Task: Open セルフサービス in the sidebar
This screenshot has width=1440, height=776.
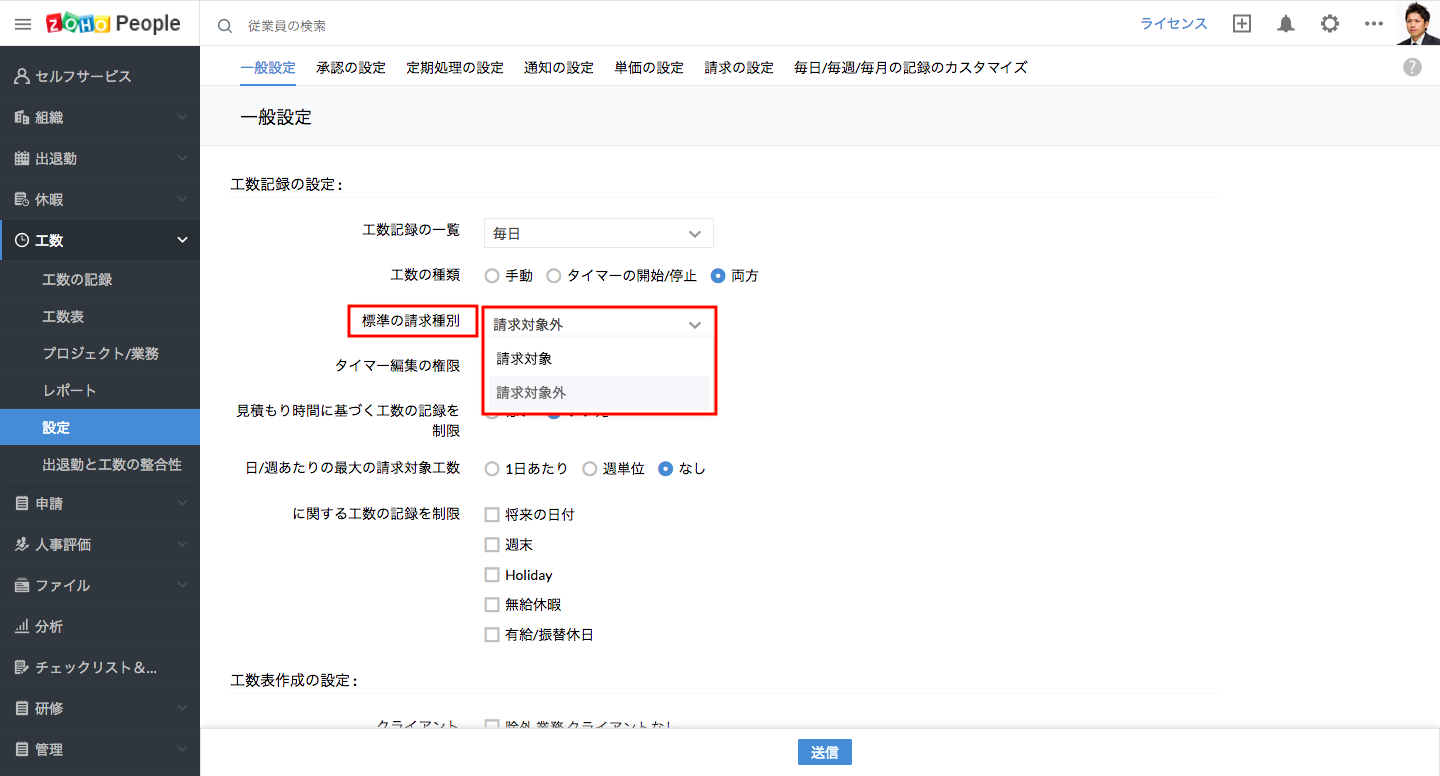Action: tap(83, 77)
